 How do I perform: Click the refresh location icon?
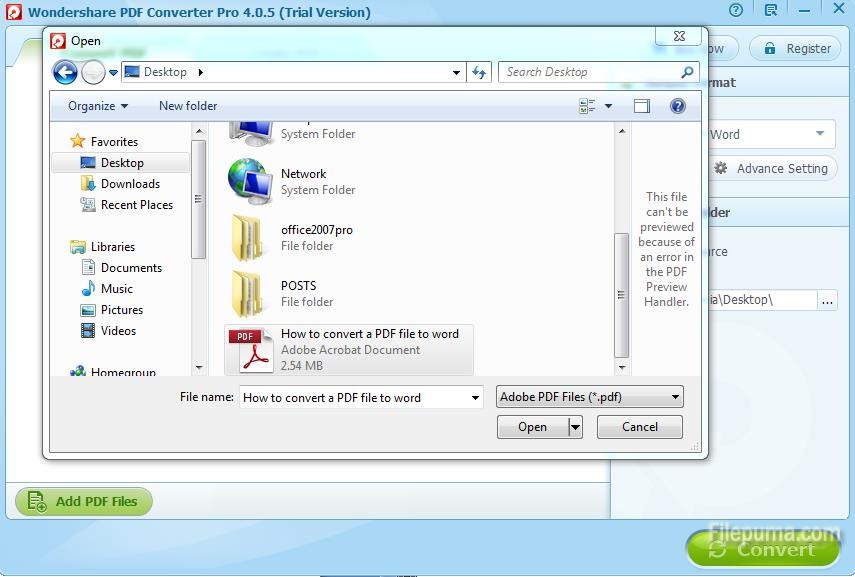(x=479, y=72)
